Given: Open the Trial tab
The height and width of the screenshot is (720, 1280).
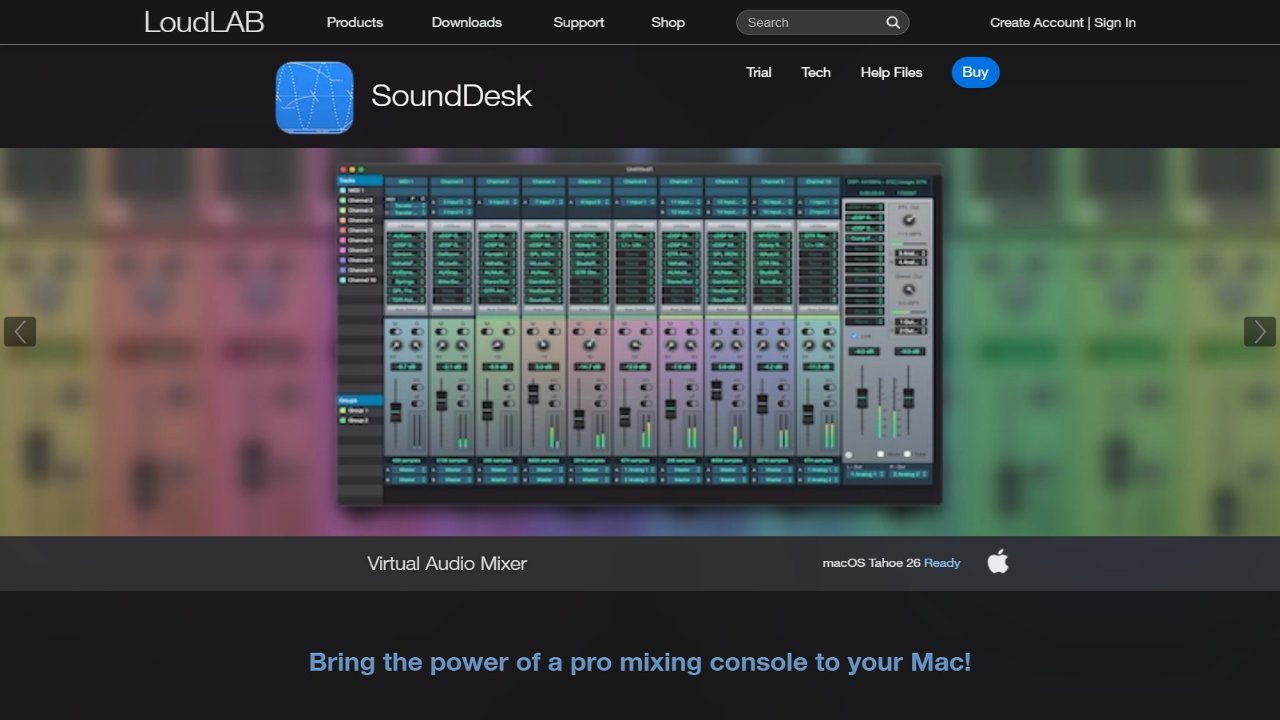Looking at the screenshot, I should (x=759, y=72).
